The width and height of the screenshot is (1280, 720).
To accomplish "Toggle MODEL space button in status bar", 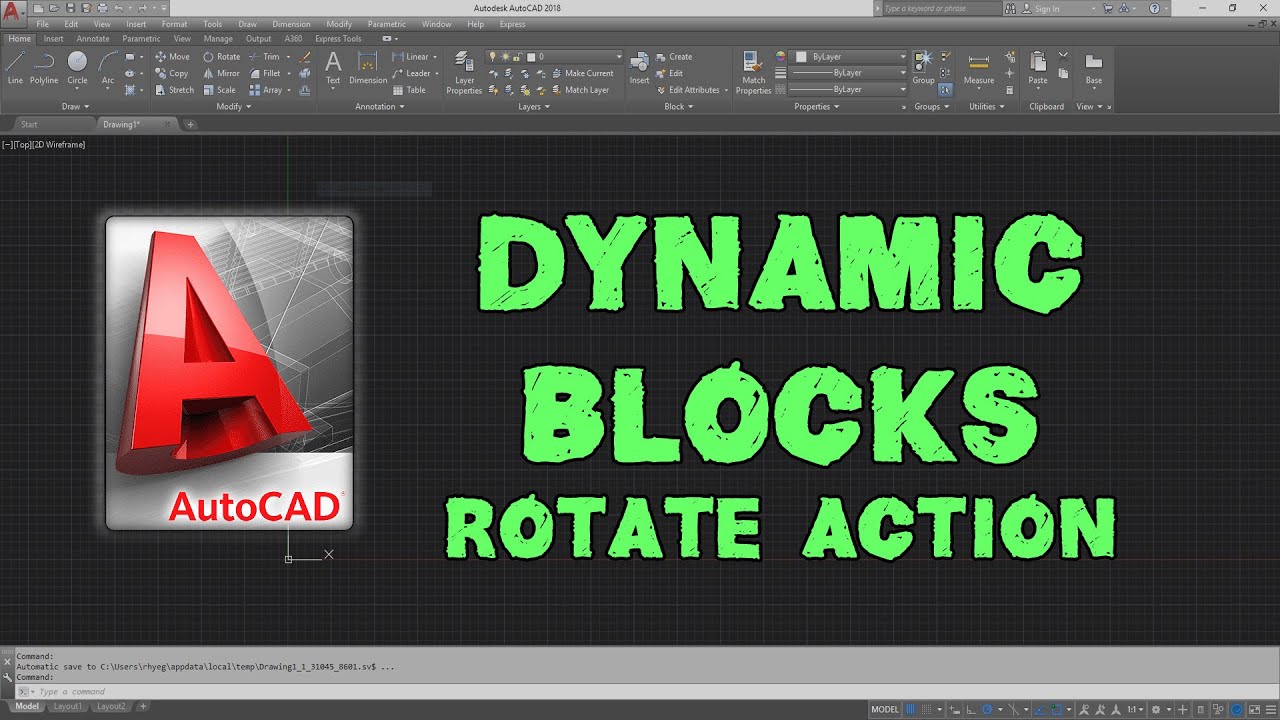I will click(885, 709).
